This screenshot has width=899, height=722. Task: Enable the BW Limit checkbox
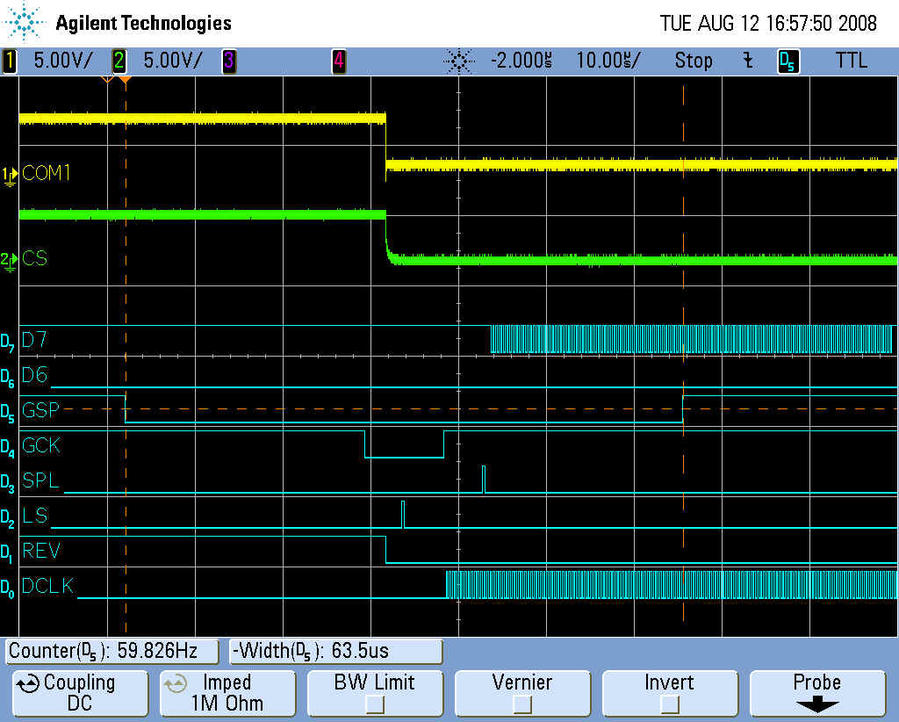[374, 704]
